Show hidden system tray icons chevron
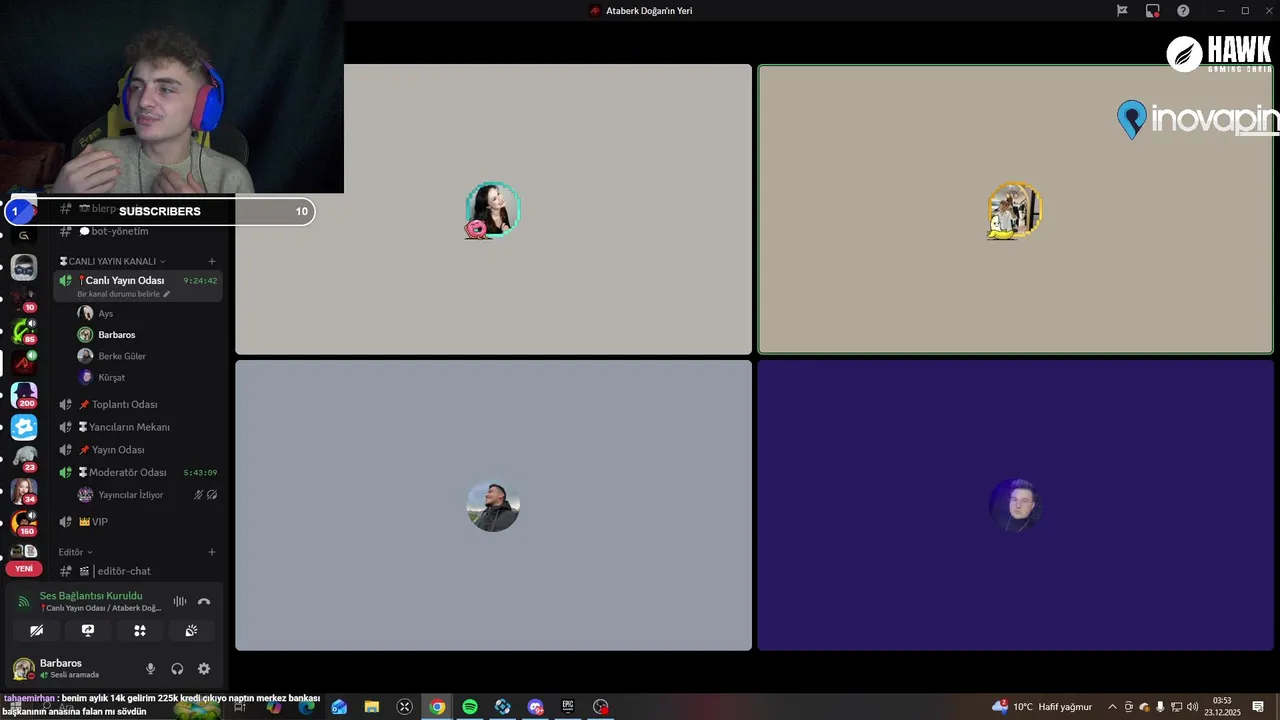Image resolution: width=1280 pixels, height=720 pixels. pos(1112,707)
